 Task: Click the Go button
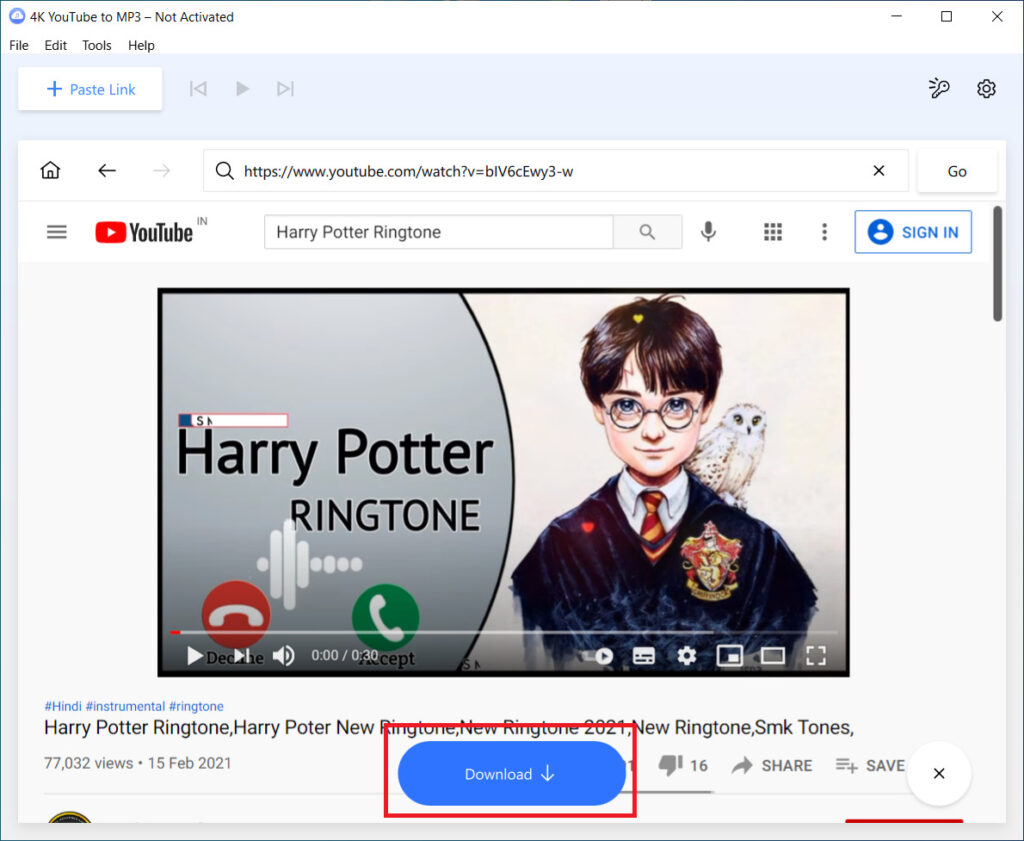[957, 171]
